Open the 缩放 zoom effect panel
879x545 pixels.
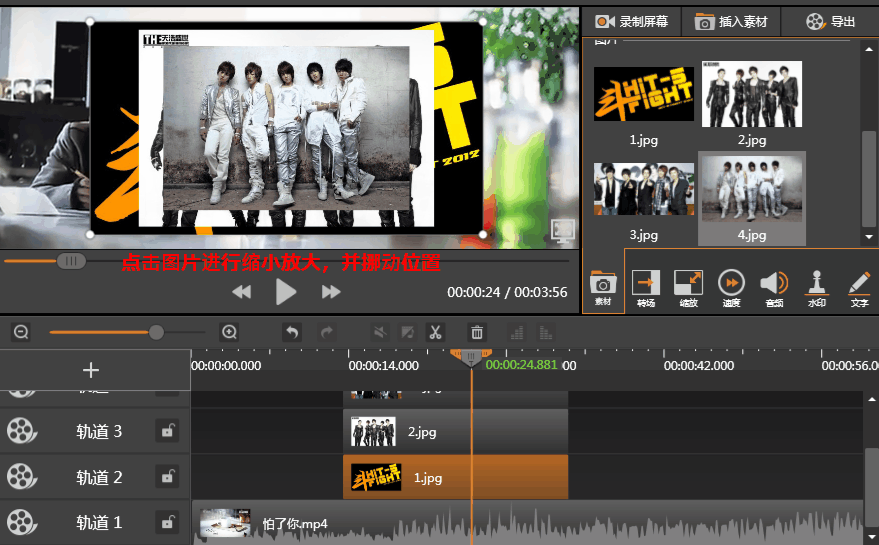688,288
